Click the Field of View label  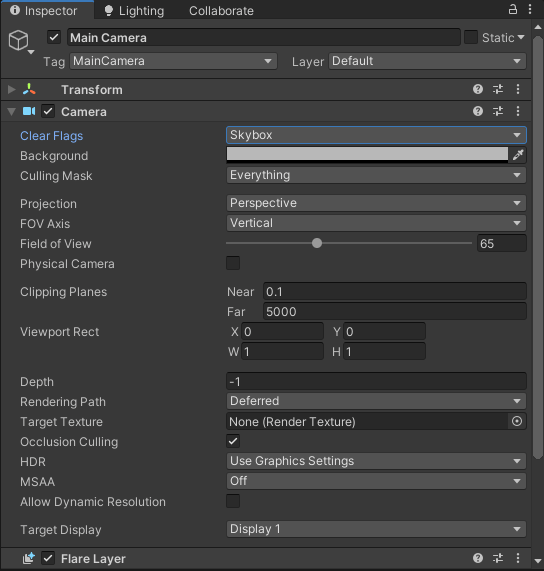coord(55,244)
